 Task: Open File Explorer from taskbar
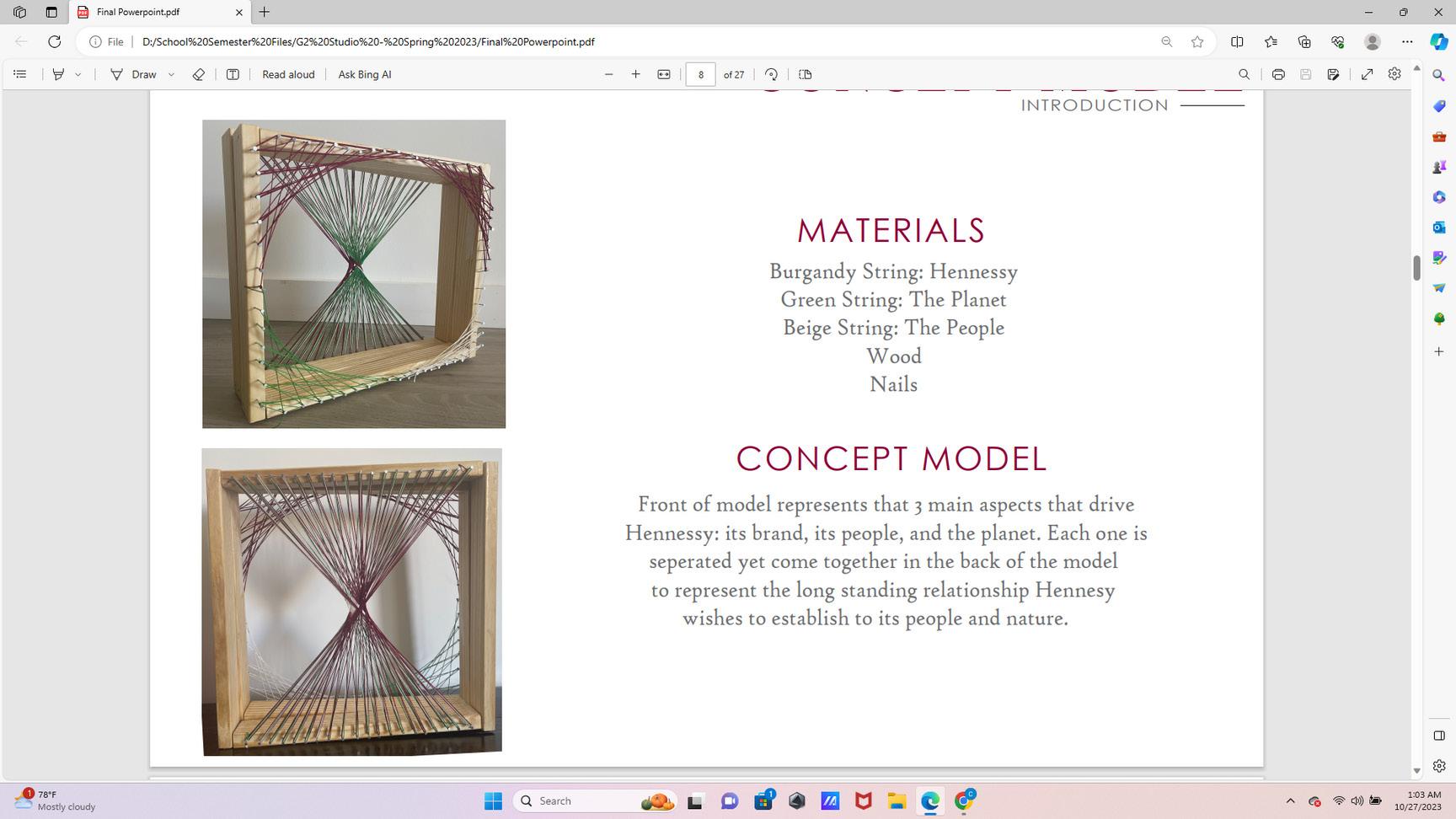(x=897, y=800)
